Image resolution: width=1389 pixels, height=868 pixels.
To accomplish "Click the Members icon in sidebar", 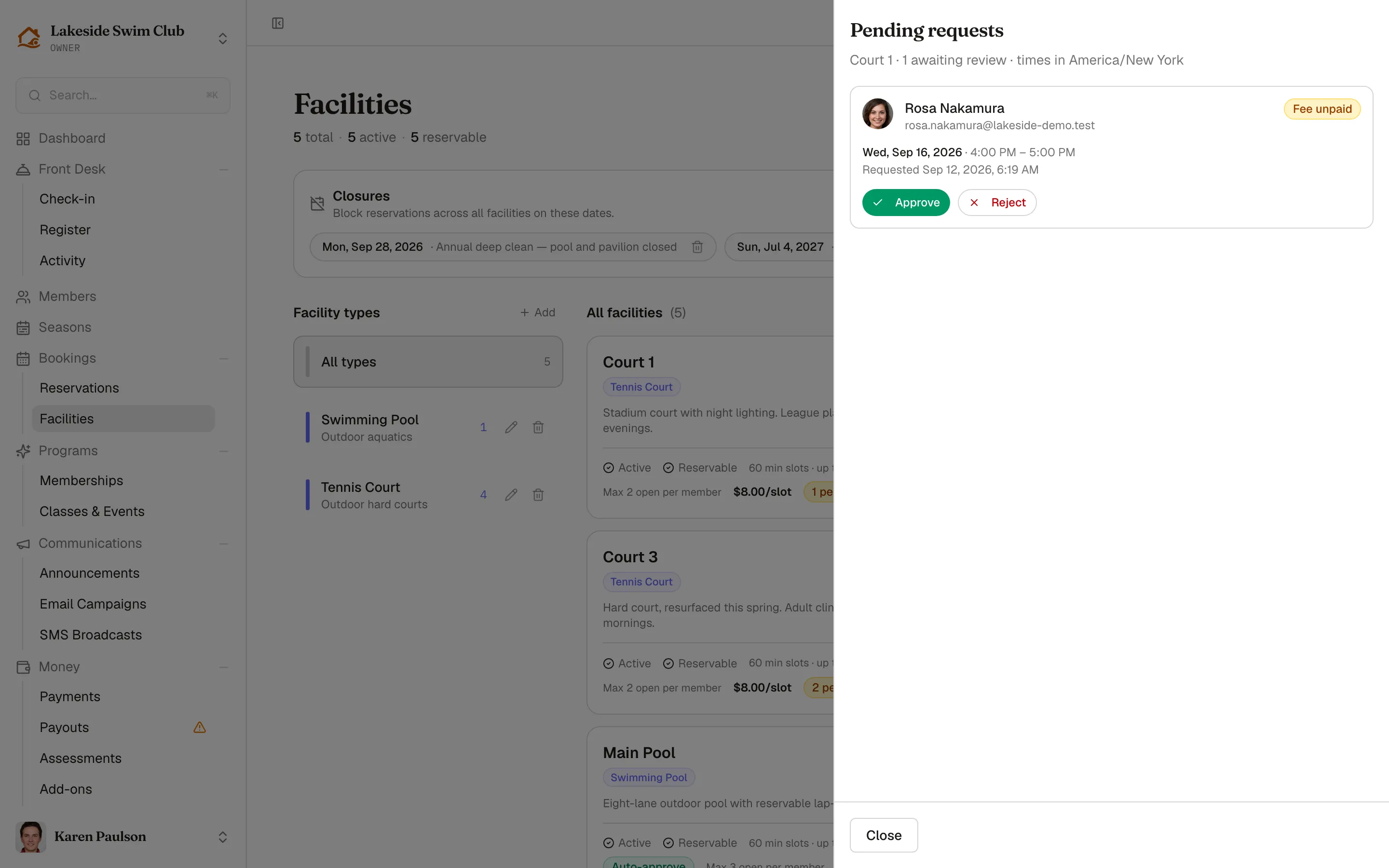I will tap(23, 297).
